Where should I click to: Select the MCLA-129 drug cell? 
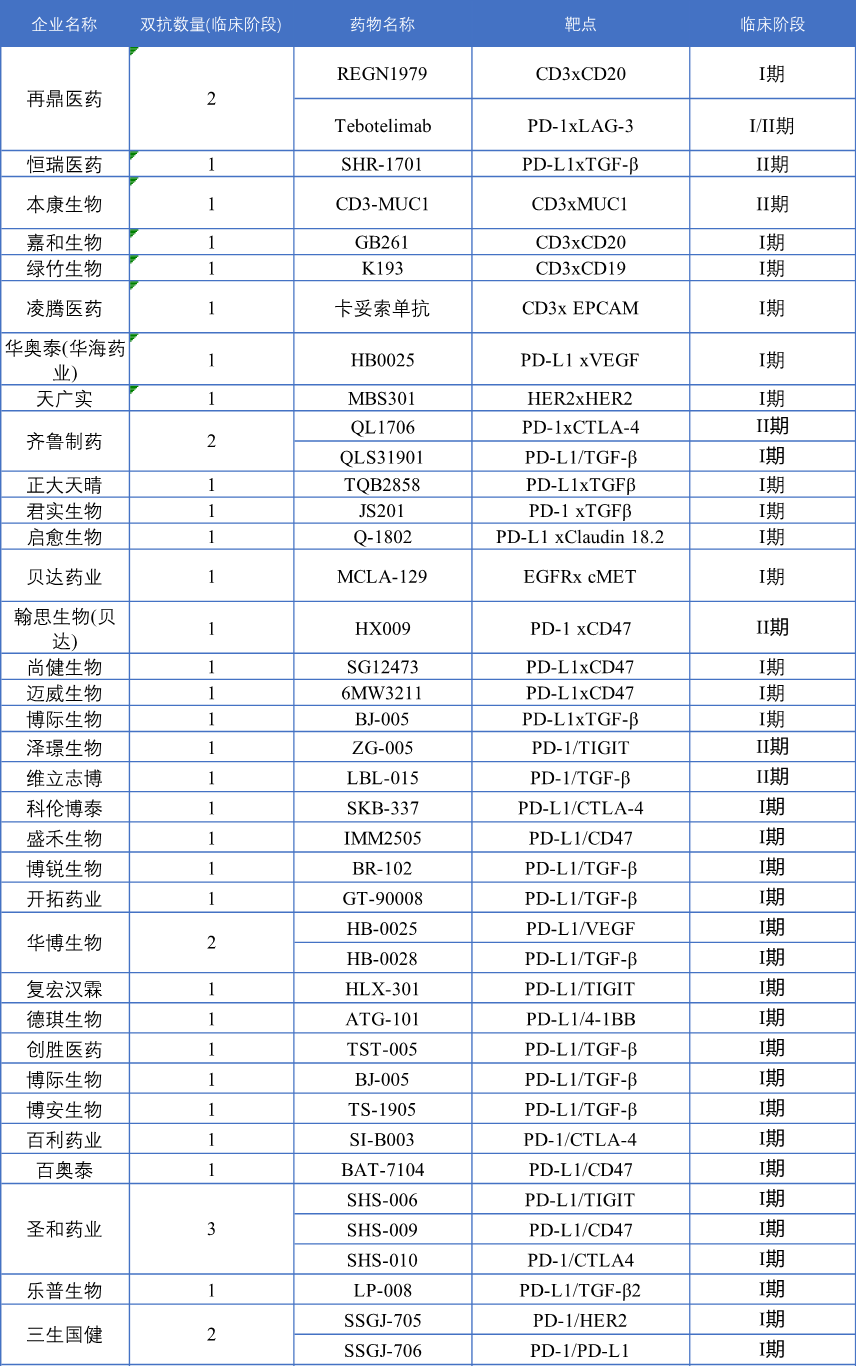pos(383,575)
